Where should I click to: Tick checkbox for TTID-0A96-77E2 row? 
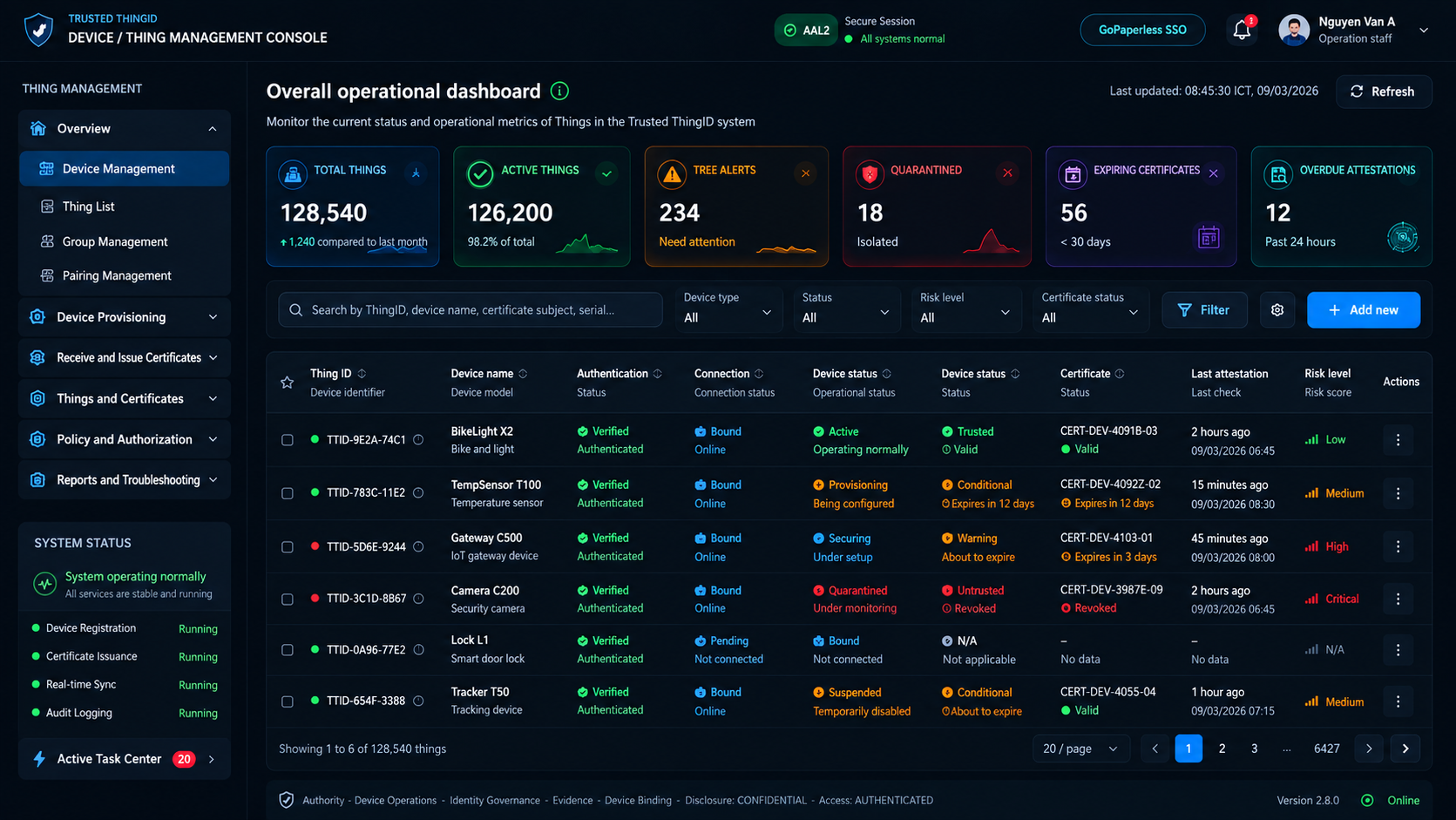click(x=288, y=650)
